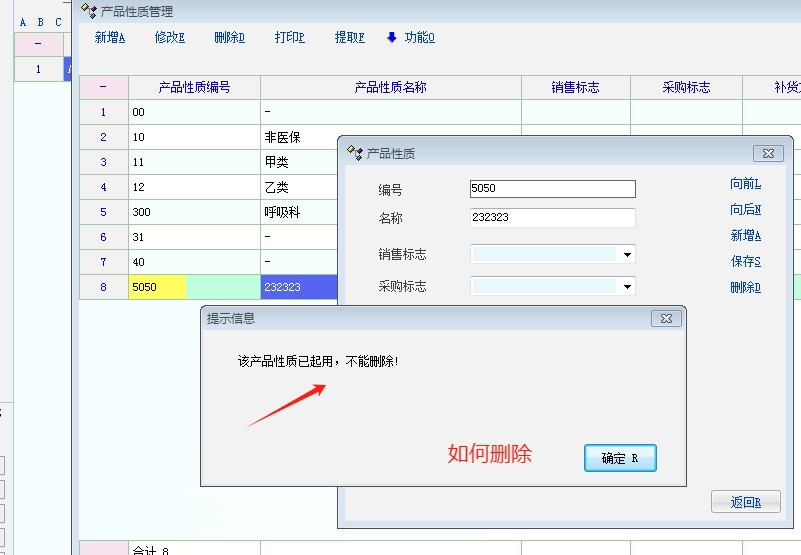Click the yellow 5050 cell in row 8
The width and height of the screenshot is (801, 555).
click(157, 287)
